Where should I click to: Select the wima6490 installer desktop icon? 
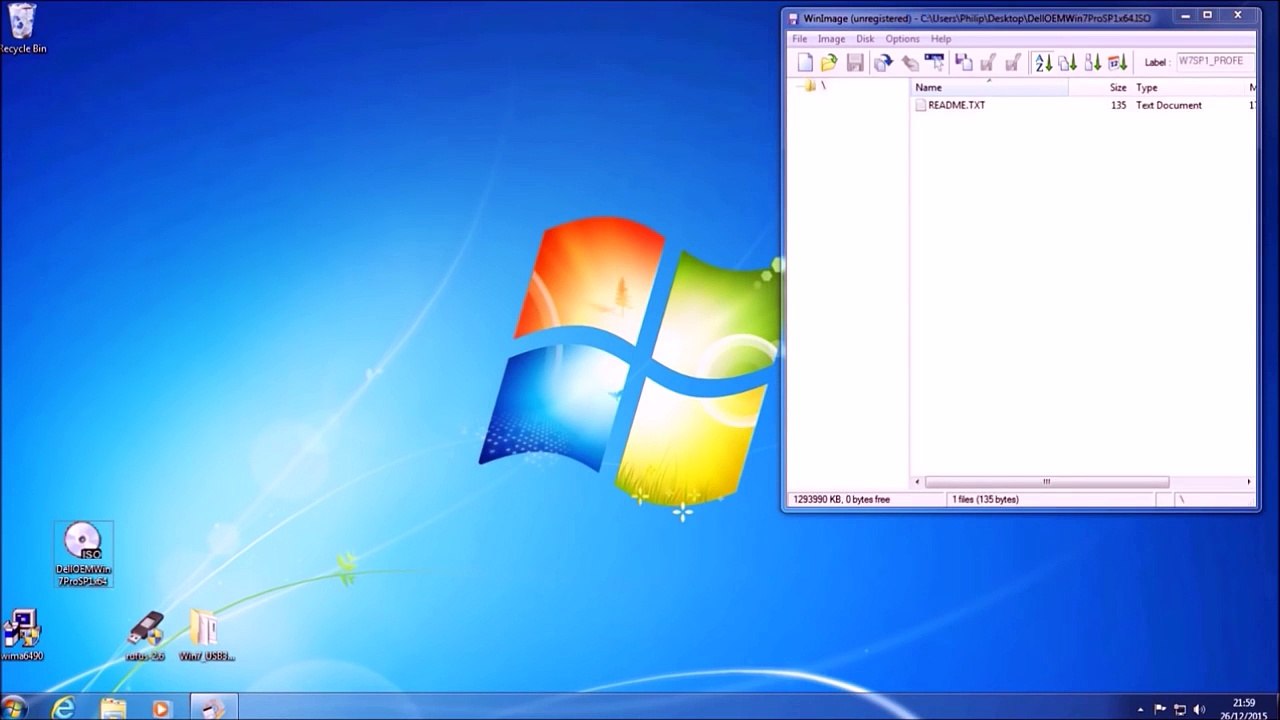(21, 635)
